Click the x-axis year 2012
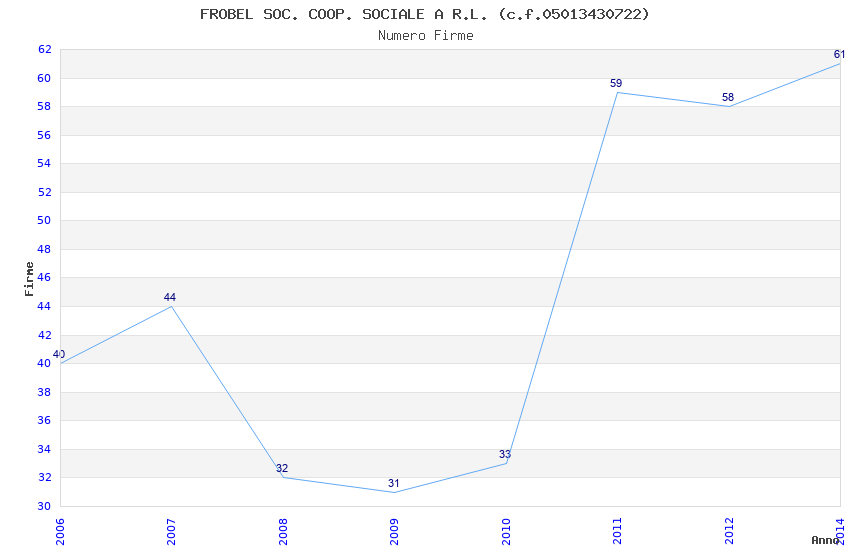This screenshot has width=850, height=550. coord(729,532)
